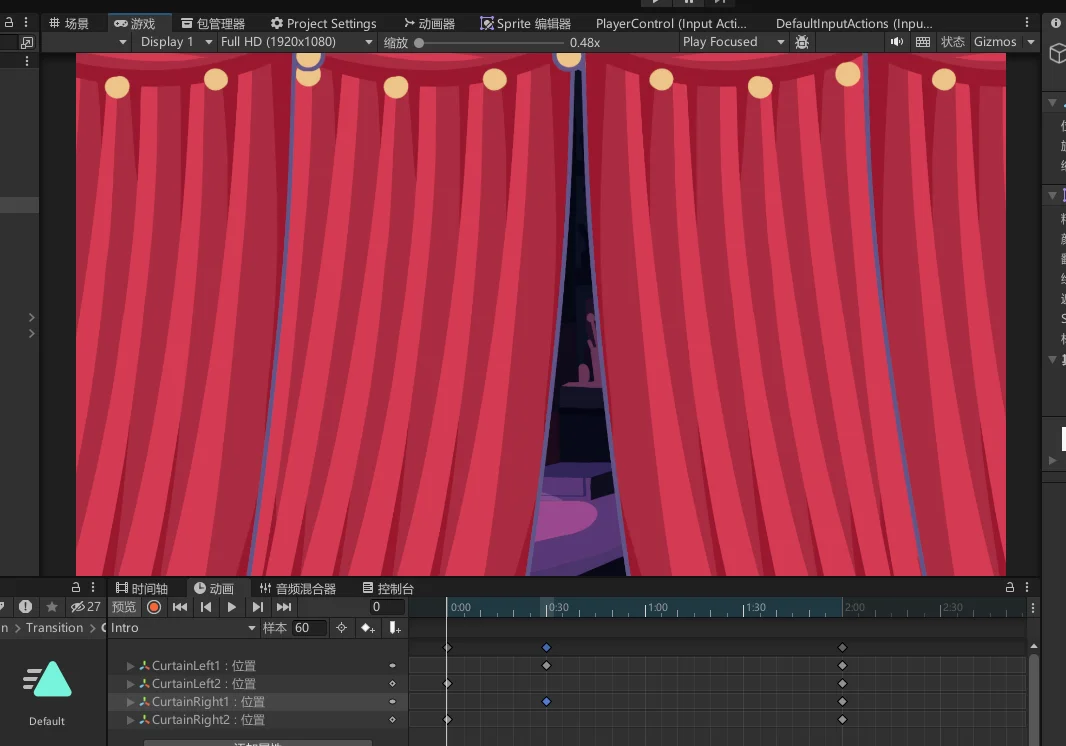Click the 样本 sample rate field
This screenshot has height=746, width=1066.
309,628
